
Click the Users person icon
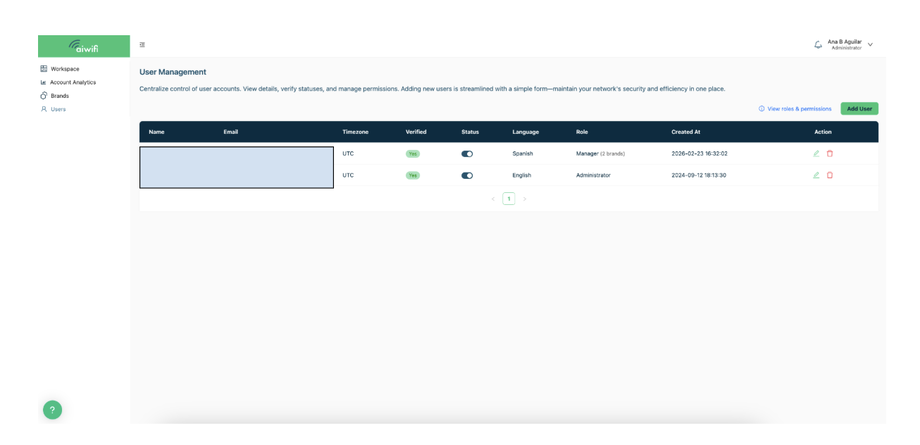(x=43, y=109)
